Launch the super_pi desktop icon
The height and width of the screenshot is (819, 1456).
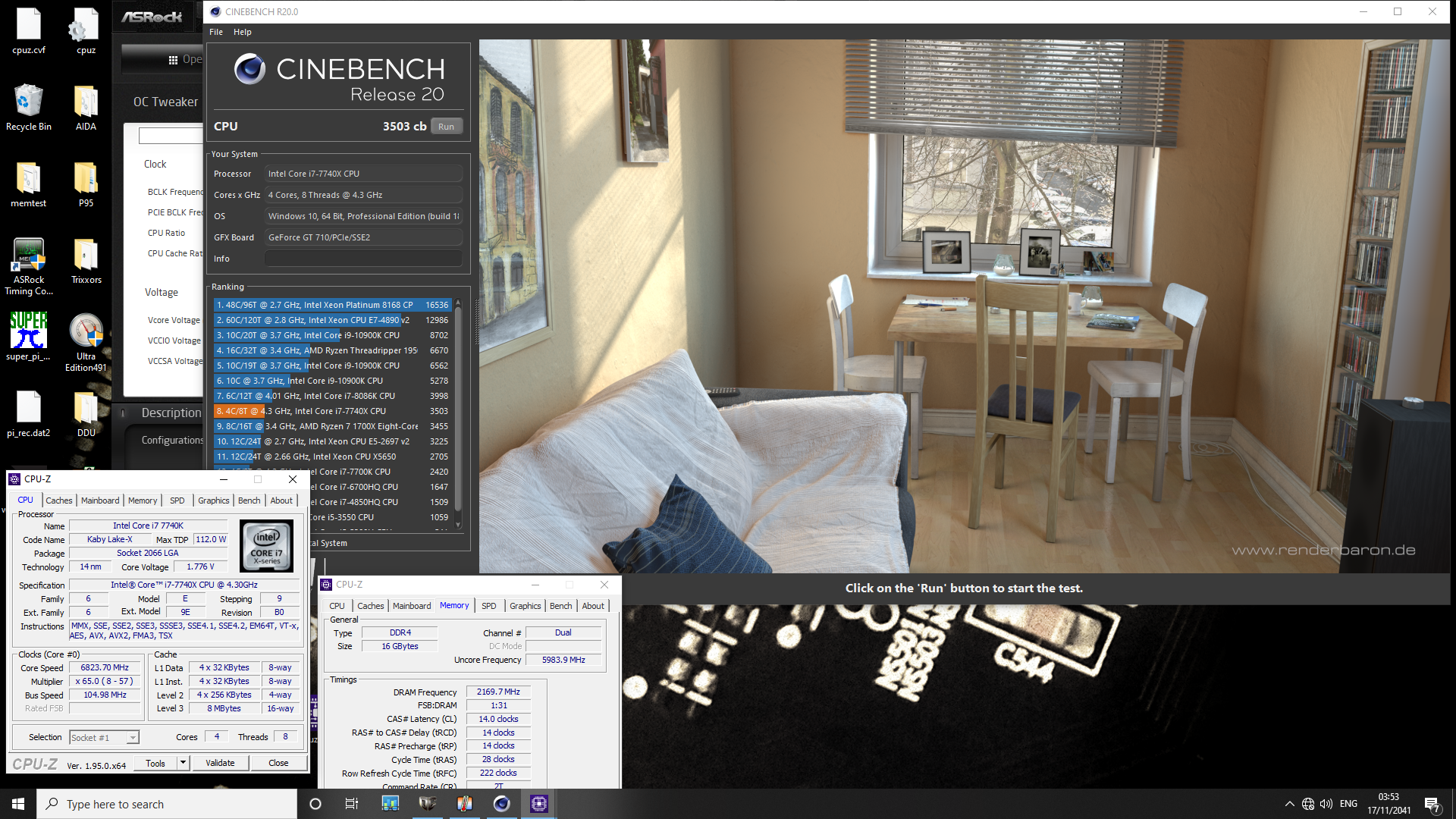pos(29,337)
